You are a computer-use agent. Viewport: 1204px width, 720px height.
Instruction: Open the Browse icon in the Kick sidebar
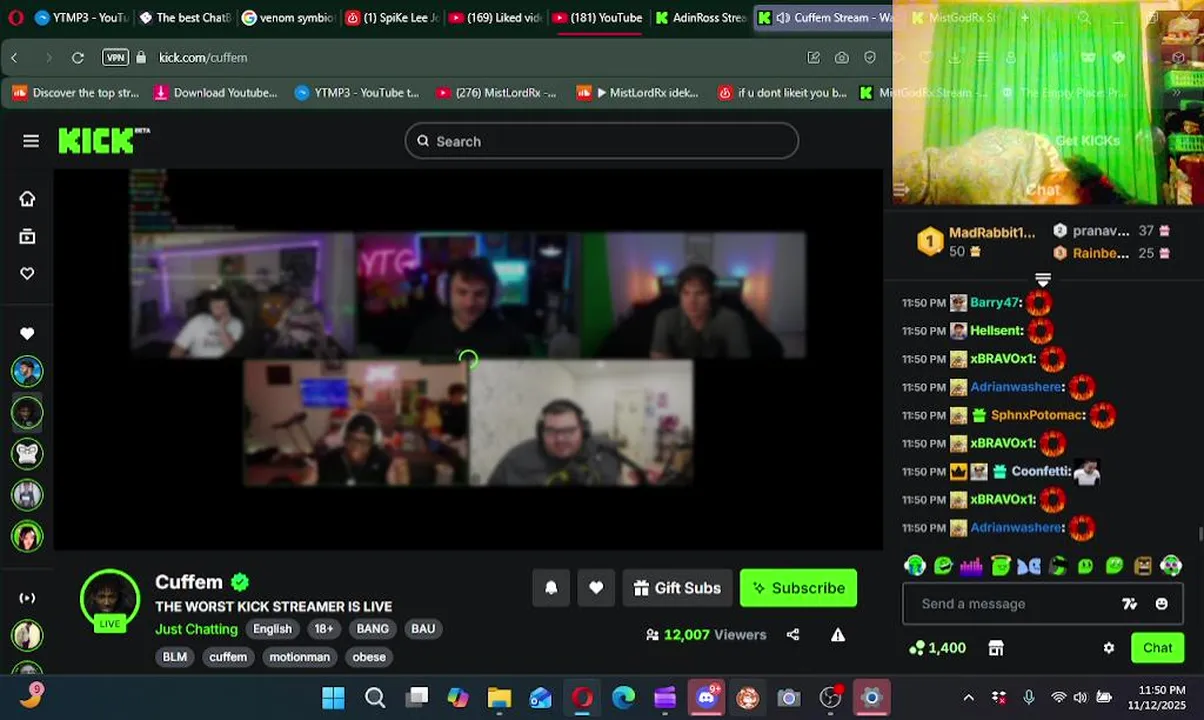click(27, 236)
